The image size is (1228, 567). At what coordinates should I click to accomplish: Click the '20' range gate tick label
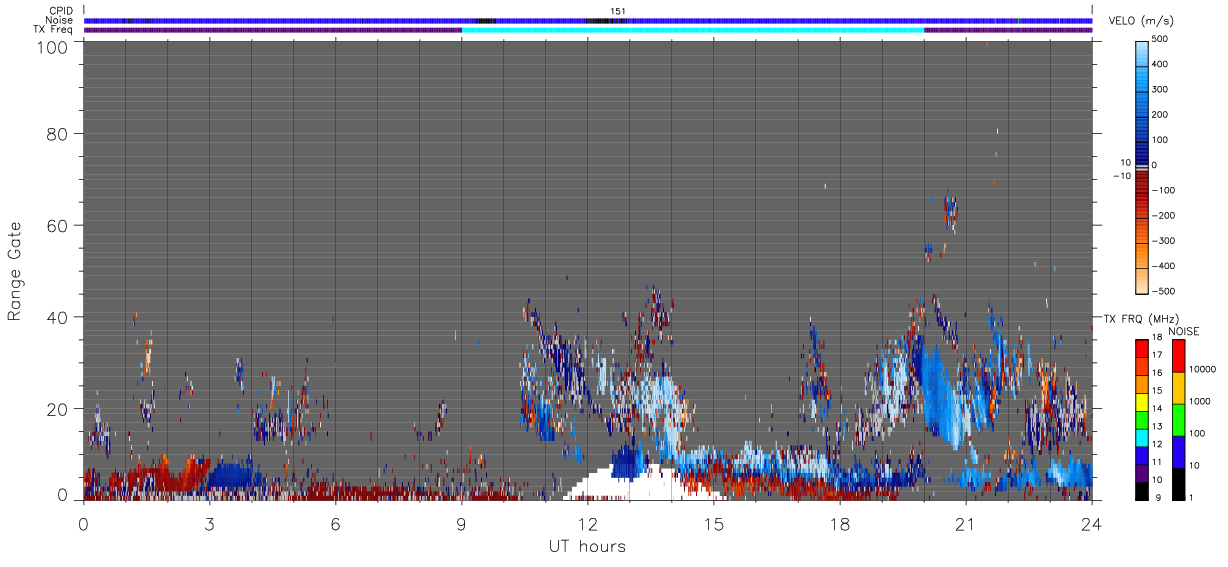(x=55, y=409)
